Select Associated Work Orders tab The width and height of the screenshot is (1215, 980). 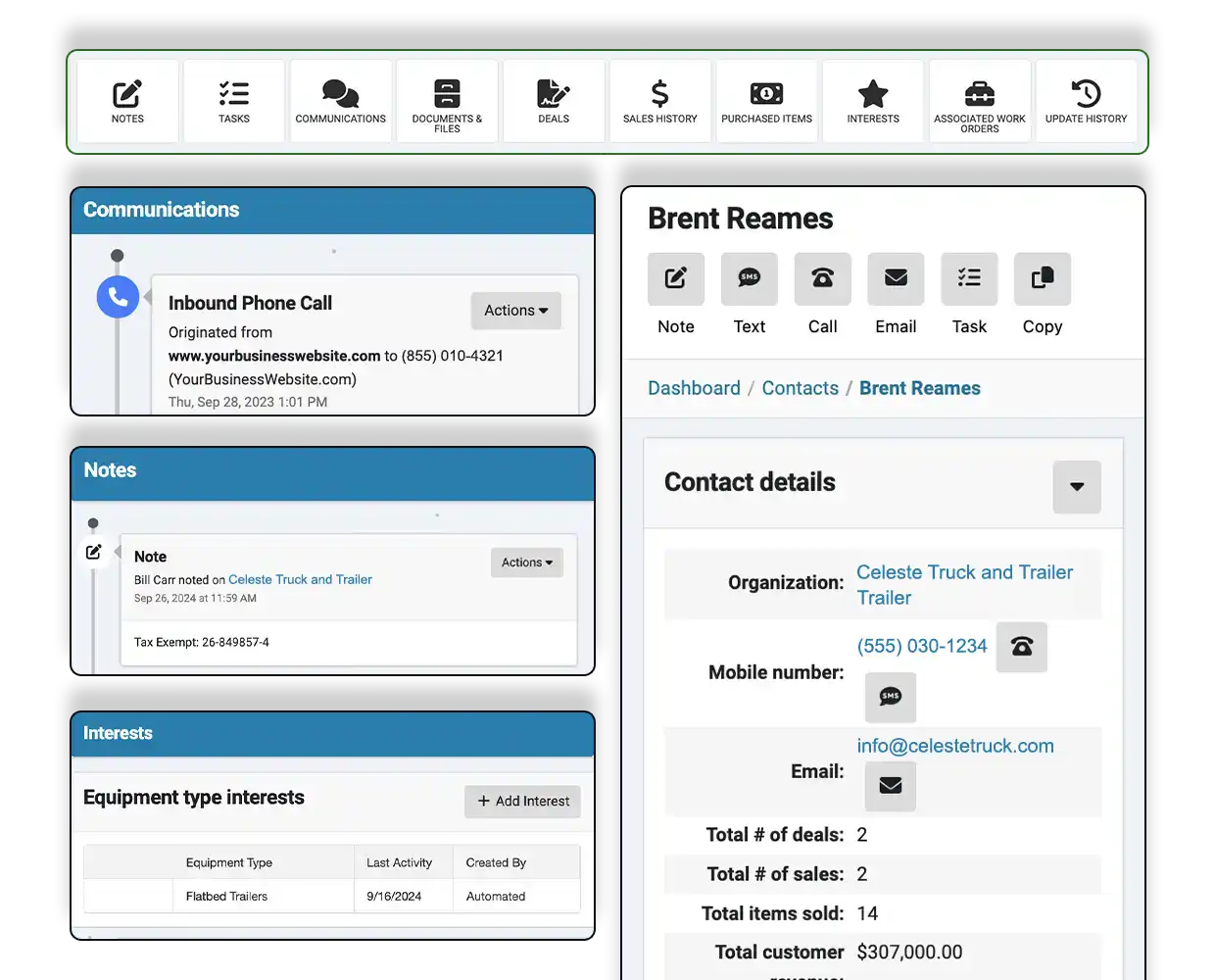979,102
